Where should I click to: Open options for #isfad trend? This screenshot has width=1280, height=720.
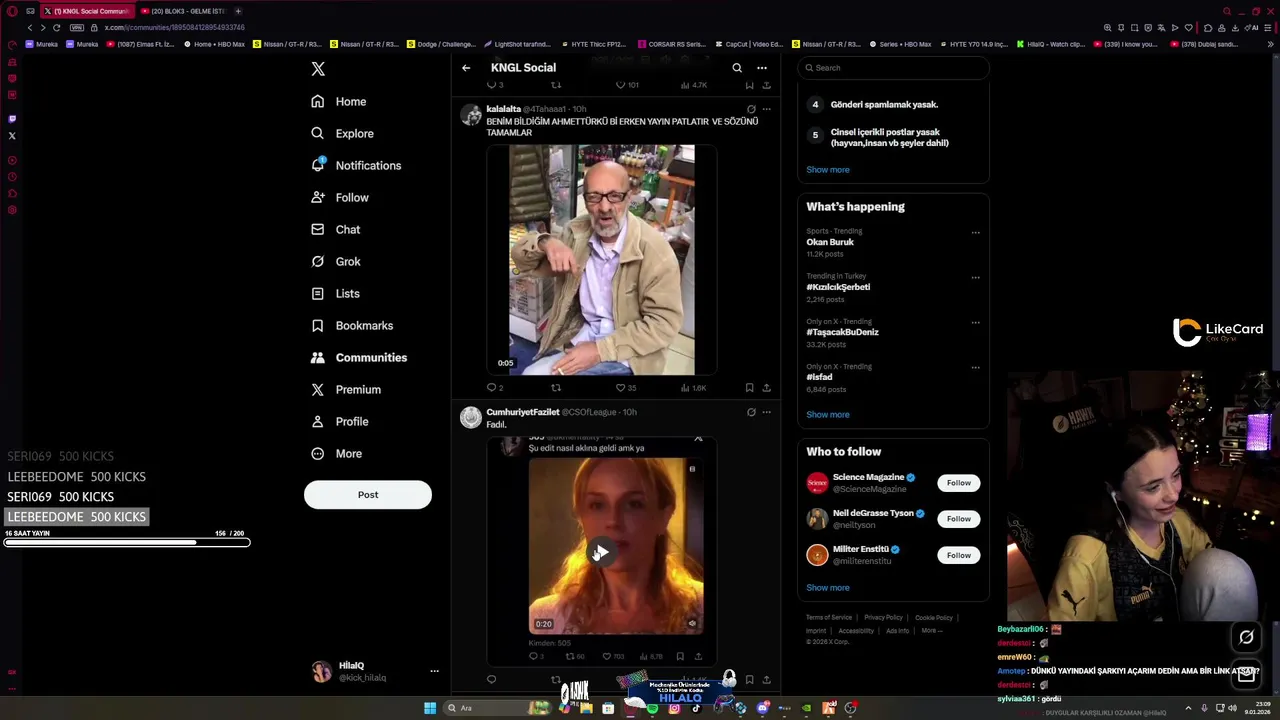976,368
